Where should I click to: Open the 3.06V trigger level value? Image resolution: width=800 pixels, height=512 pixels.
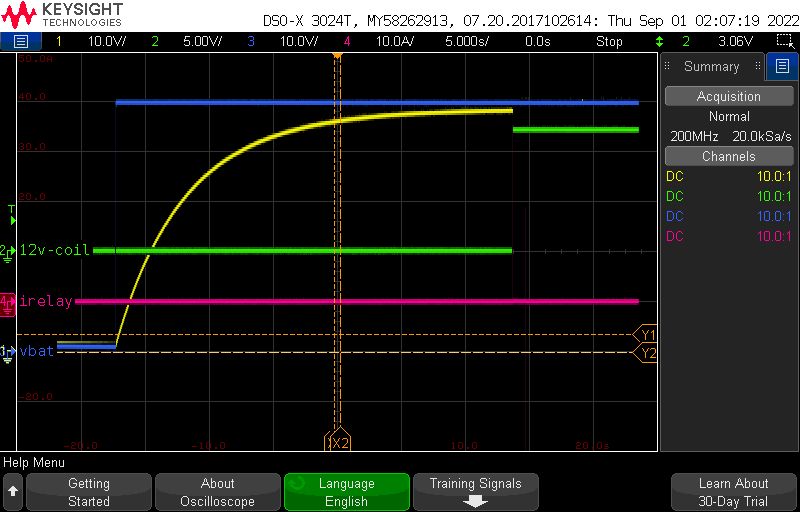(735, 41)
